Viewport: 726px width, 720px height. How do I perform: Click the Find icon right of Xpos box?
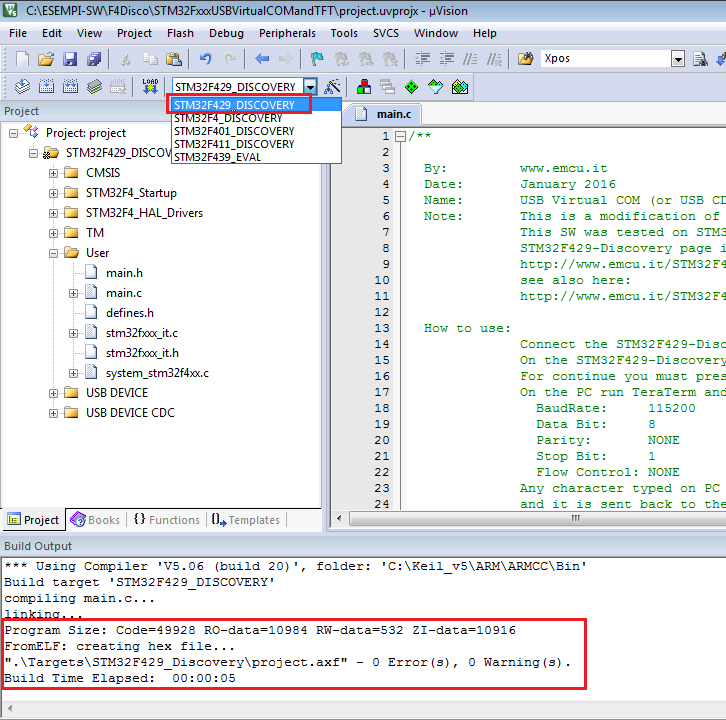[x=700, y=59]
